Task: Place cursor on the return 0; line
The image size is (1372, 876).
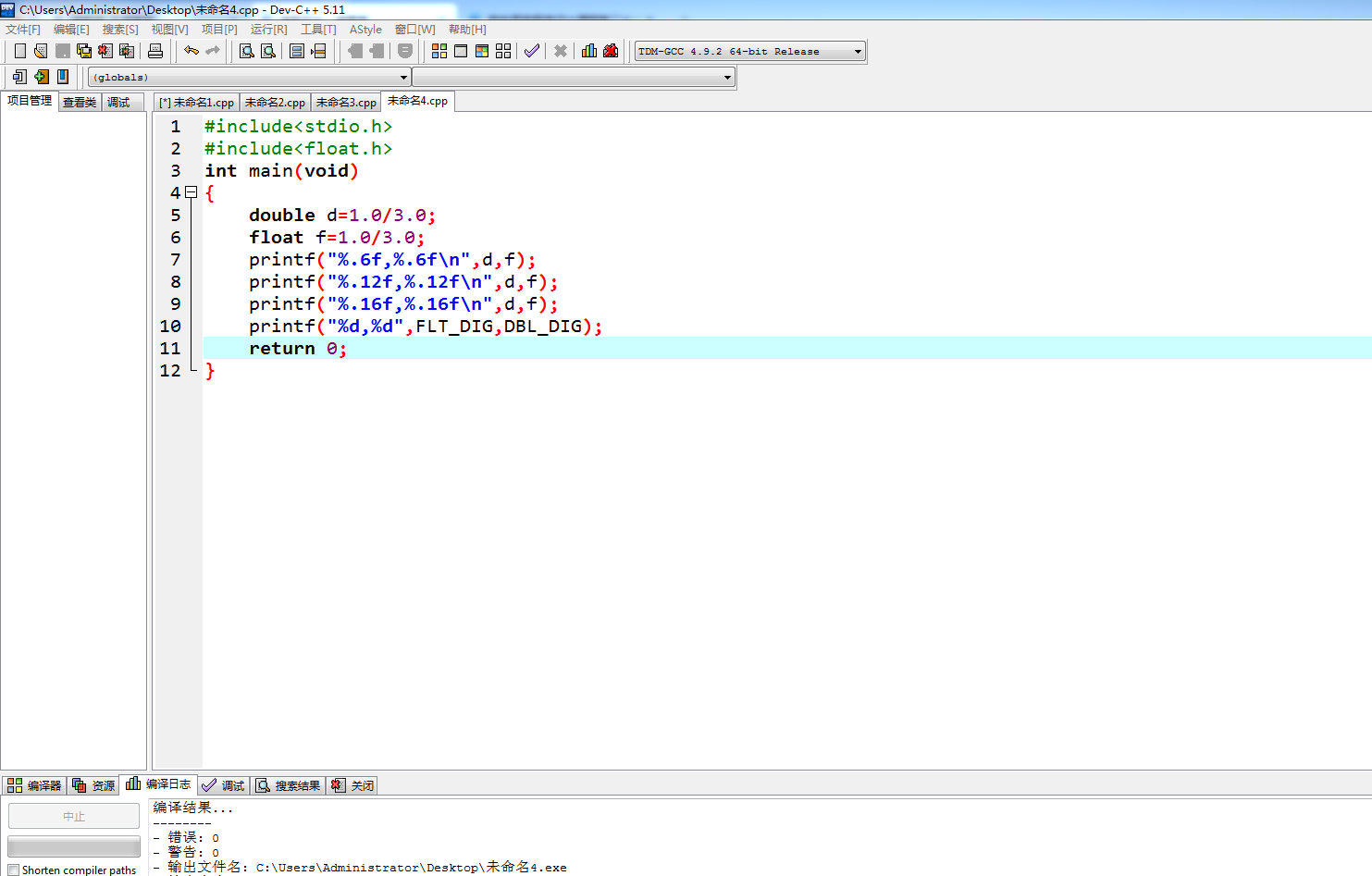Action: tap(786, 348)
